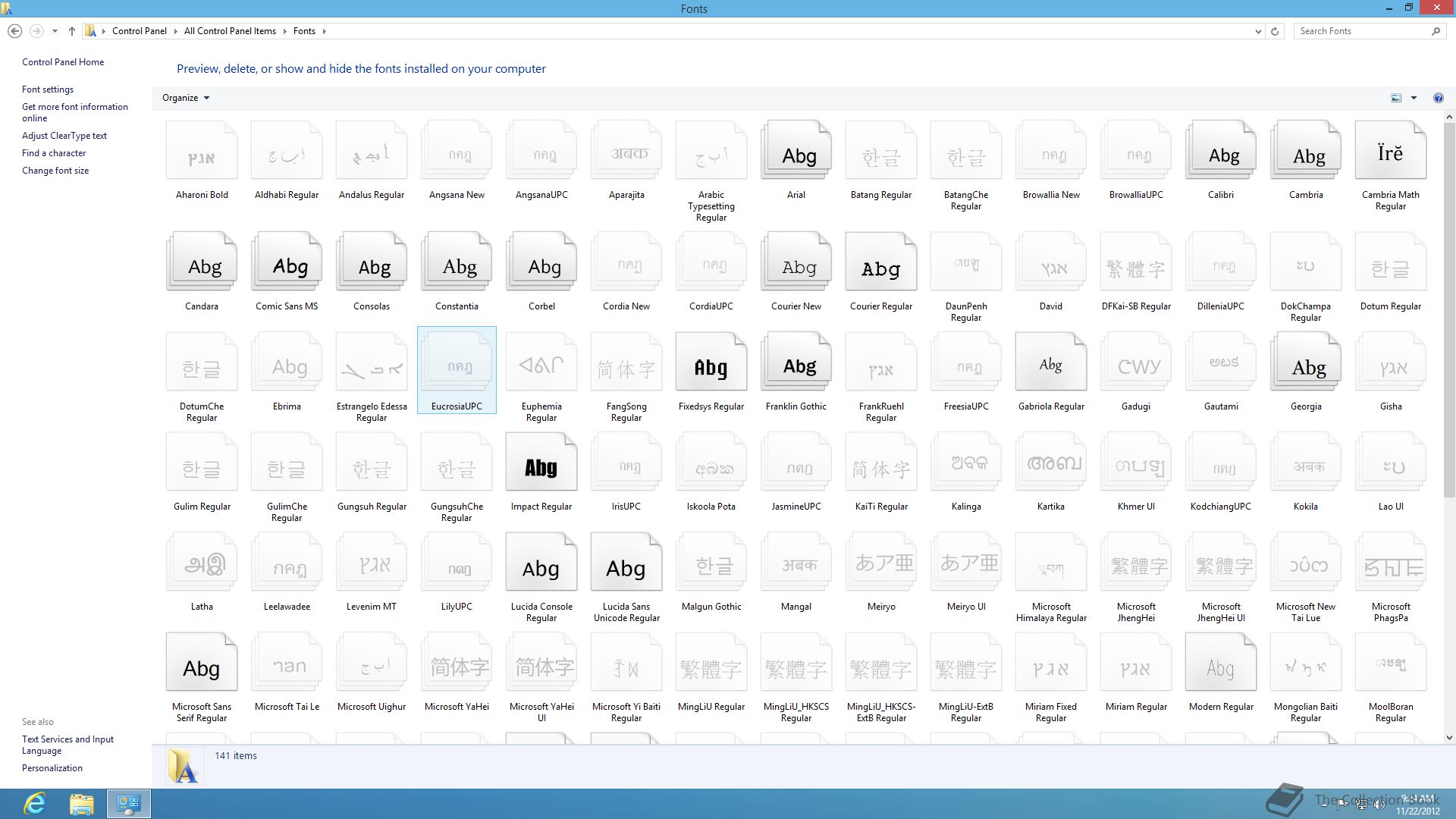Open Change font size link
Screen dimensions: 1456x819
point(55,171)
